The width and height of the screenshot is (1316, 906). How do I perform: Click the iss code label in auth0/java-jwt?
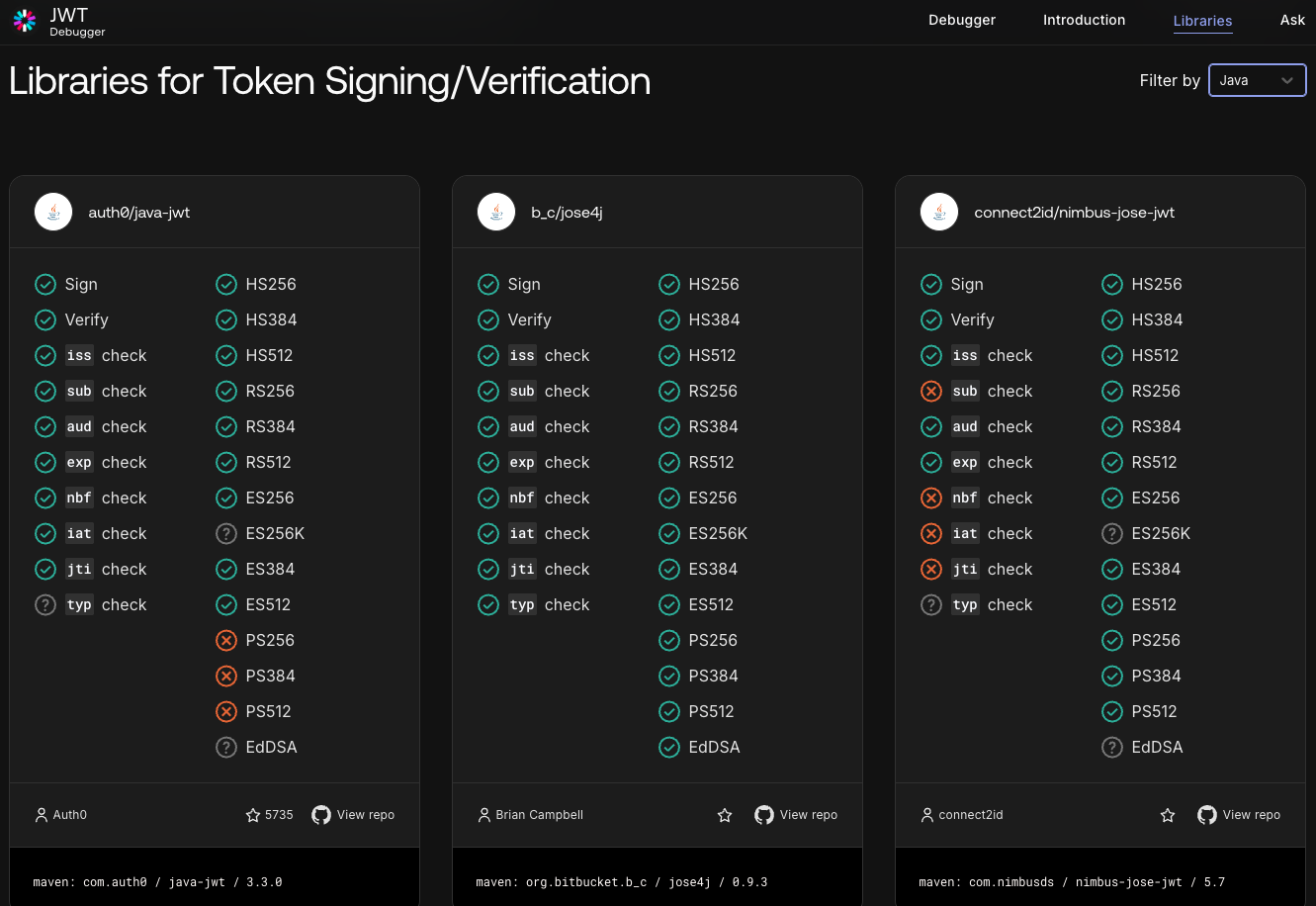coord(79,355)
